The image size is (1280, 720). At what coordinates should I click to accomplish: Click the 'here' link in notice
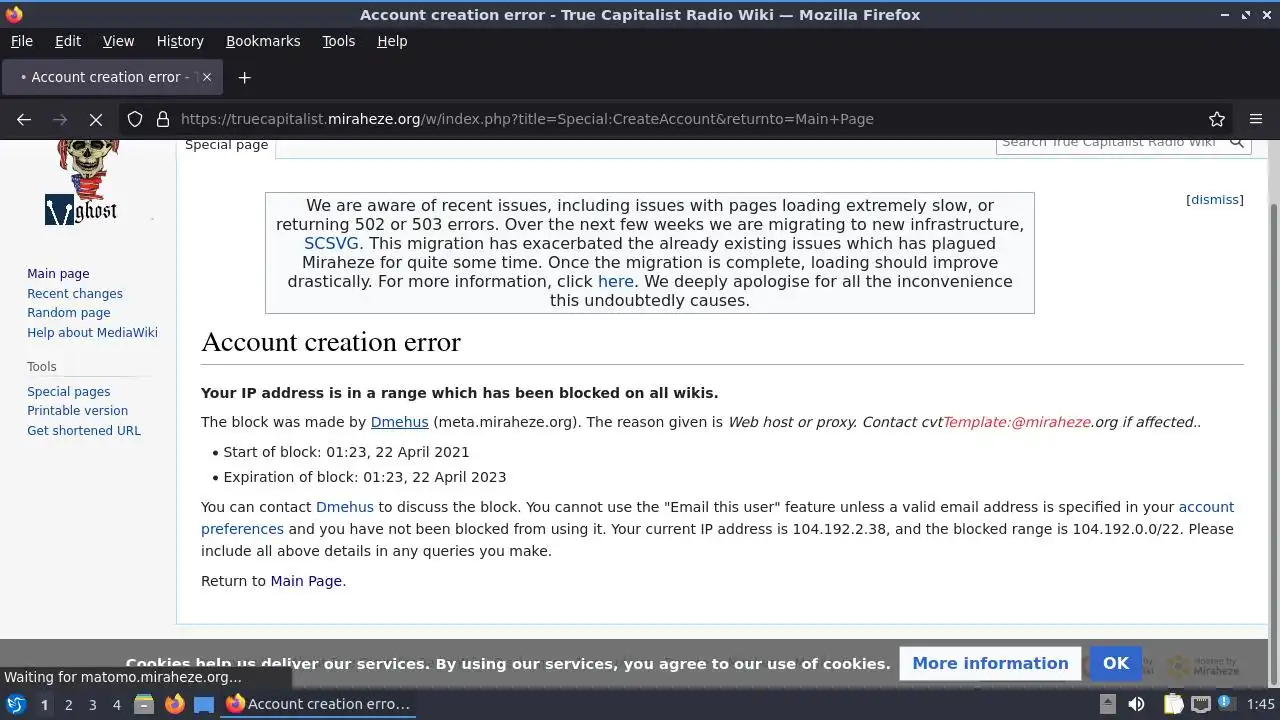[x=616, y=281]
